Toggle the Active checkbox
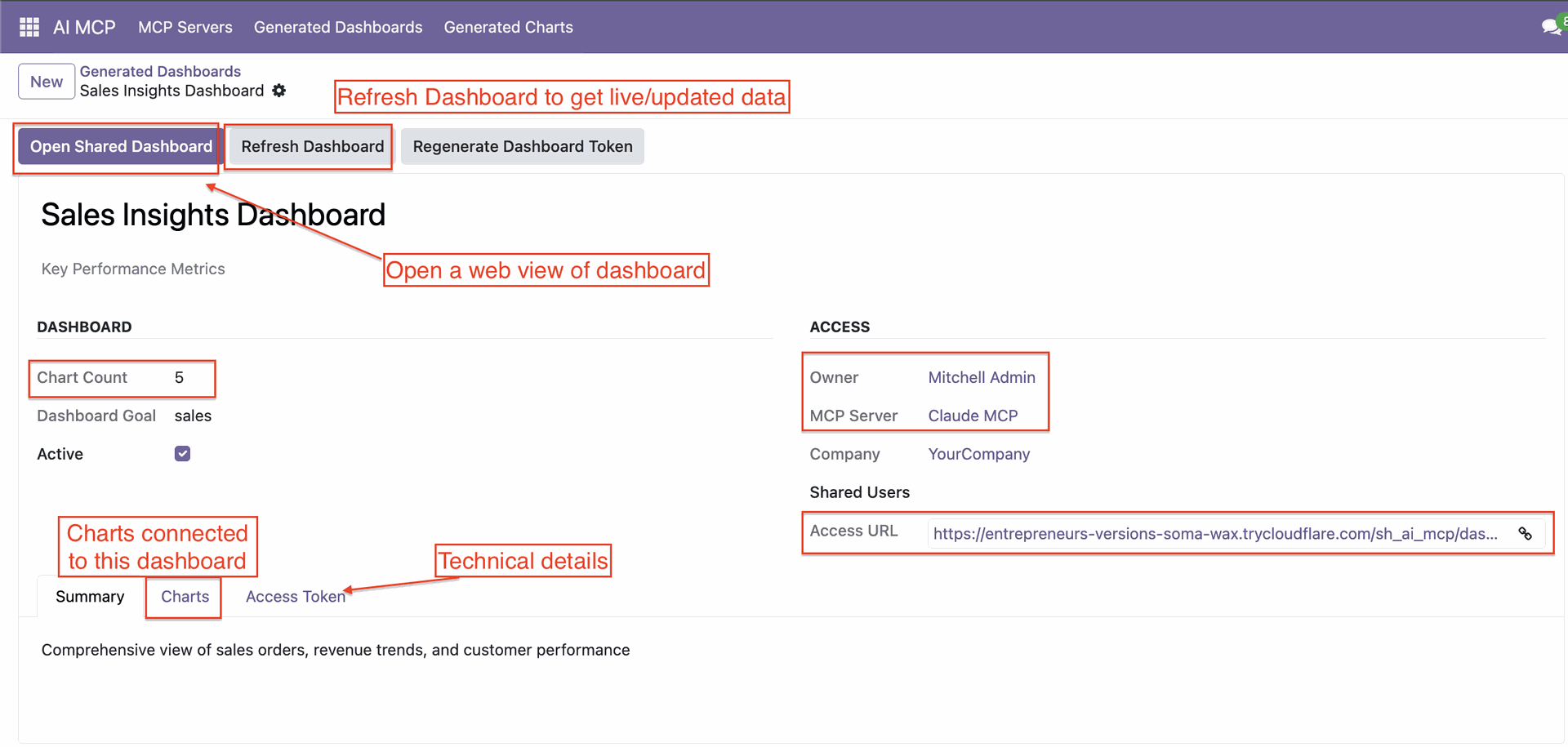Screen dimensions: 1568x747 (182, 454)
